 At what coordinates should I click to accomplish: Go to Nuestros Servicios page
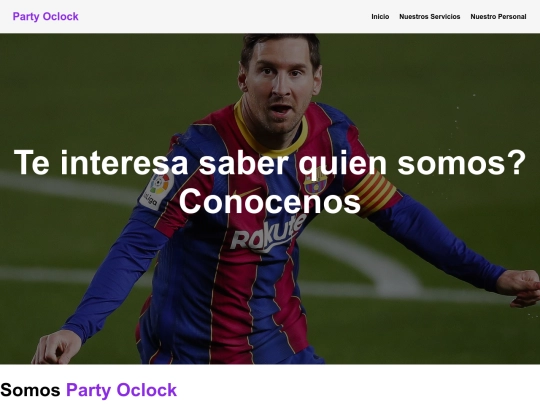pyautogui.click(x=429, y=17)
